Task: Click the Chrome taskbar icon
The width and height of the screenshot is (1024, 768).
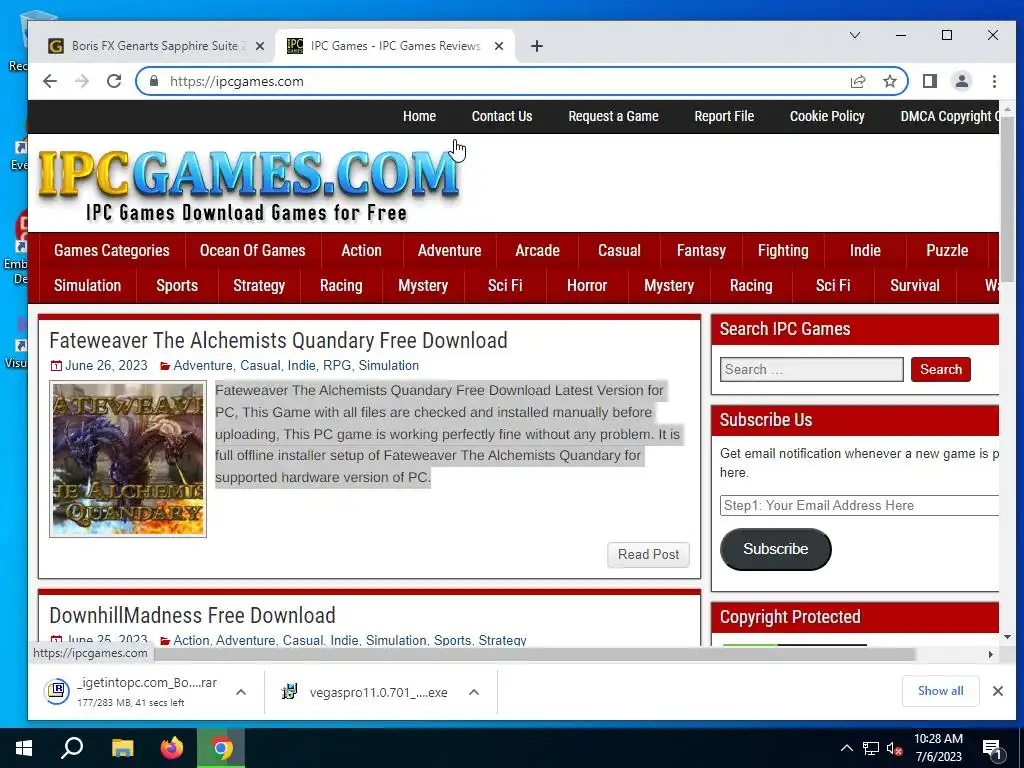Action: click(x=221, y=748)
